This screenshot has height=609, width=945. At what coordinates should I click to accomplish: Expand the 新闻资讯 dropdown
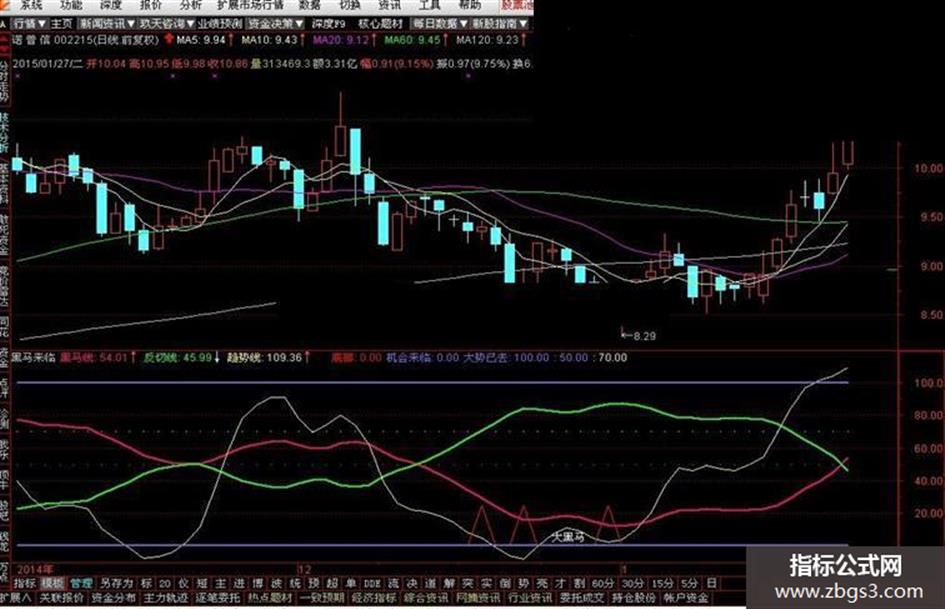107,24
